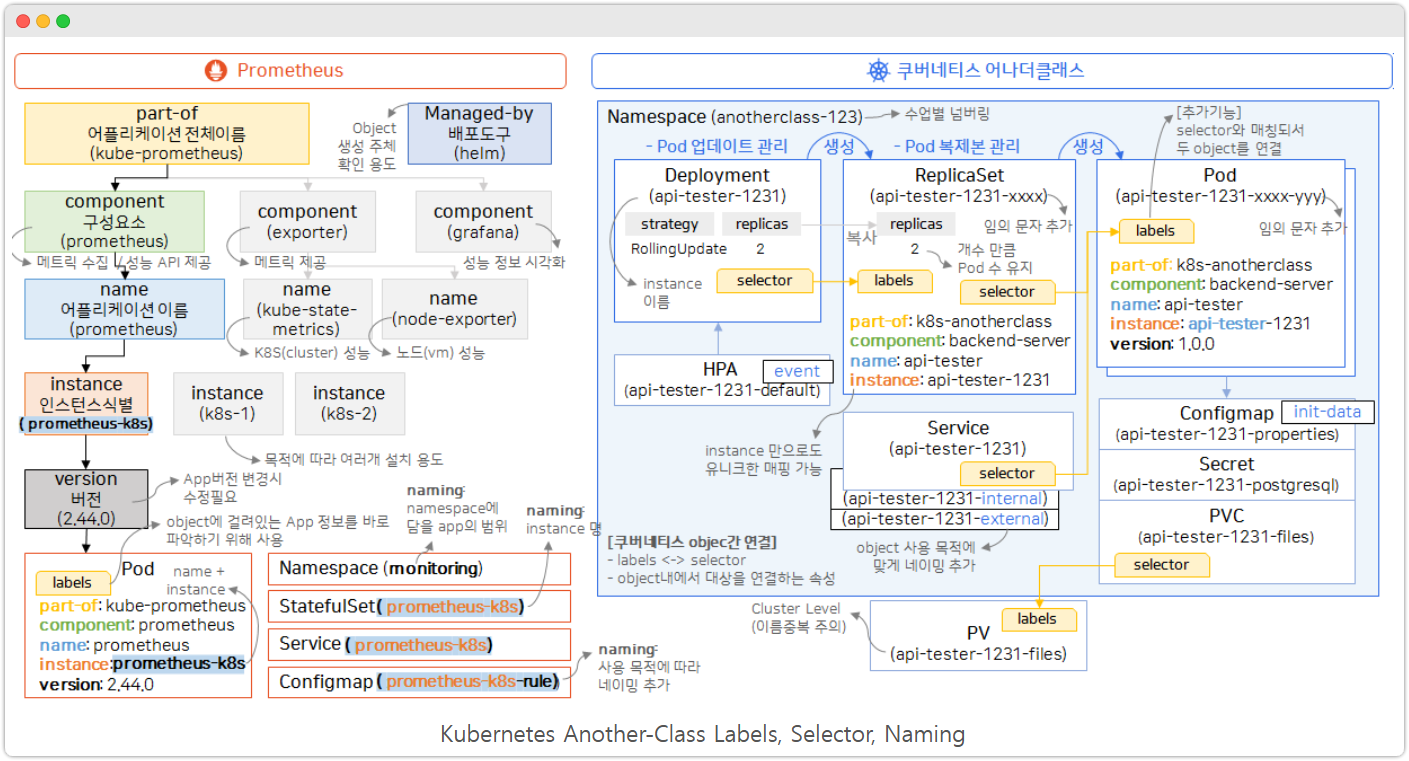Viewport: 1409px width, 761px height.
Task: Click the name (node-exporter) box
Action: tap(454, 309)
